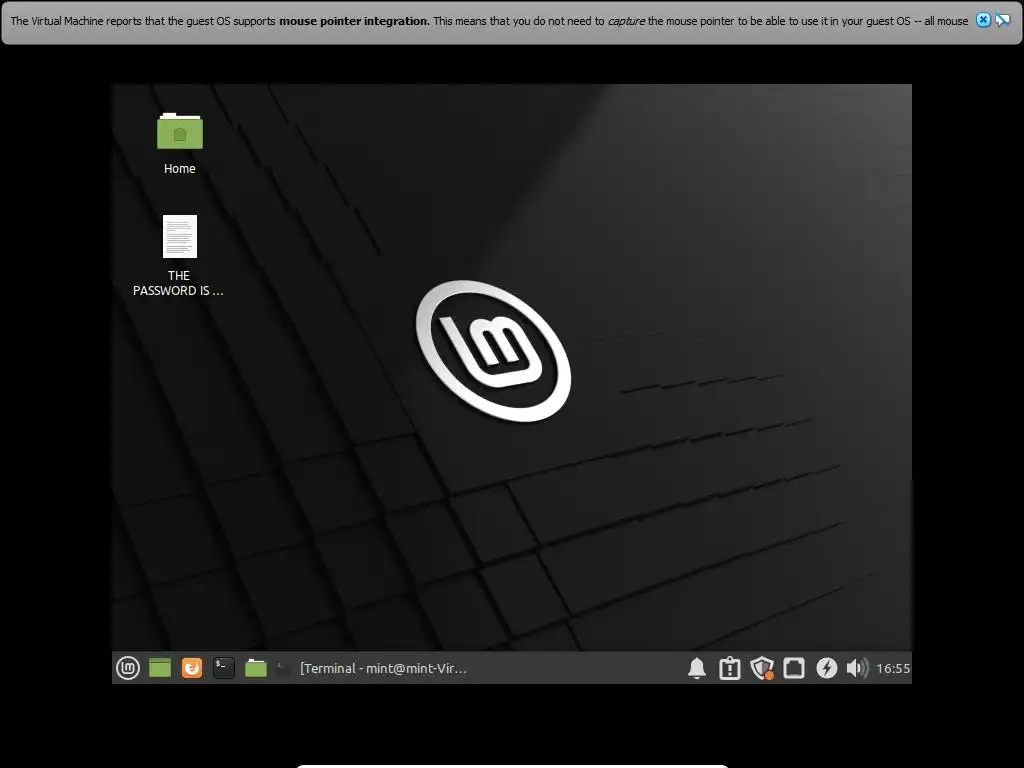Dismiss the mouse pointer integration notification
The width and height of the screenshot is (1024, 768).
[983, 20]
